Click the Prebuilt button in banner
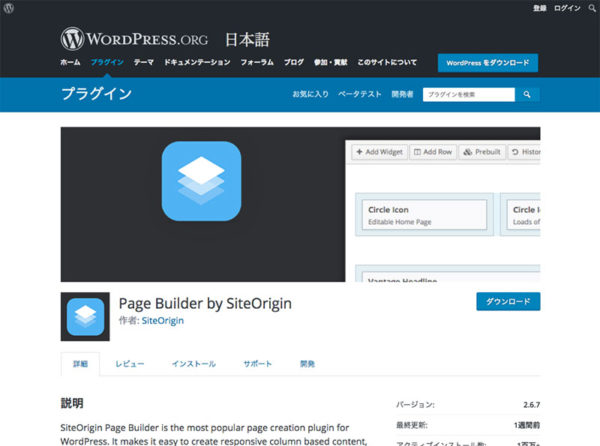Screen dimensions: 600x446 tap(482, 152)
